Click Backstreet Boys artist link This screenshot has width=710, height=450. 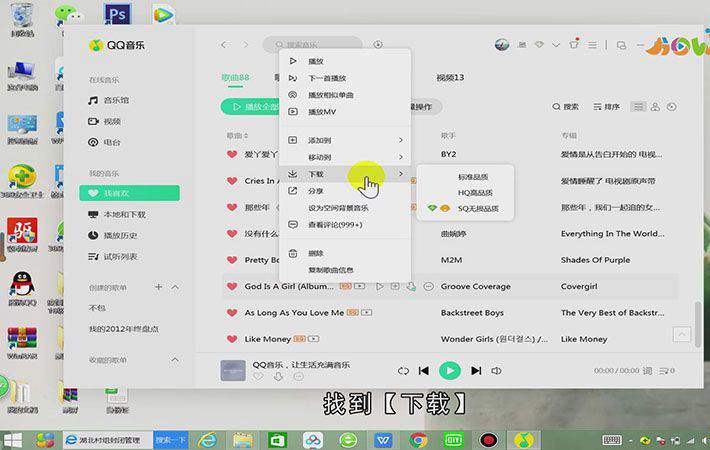472,313
